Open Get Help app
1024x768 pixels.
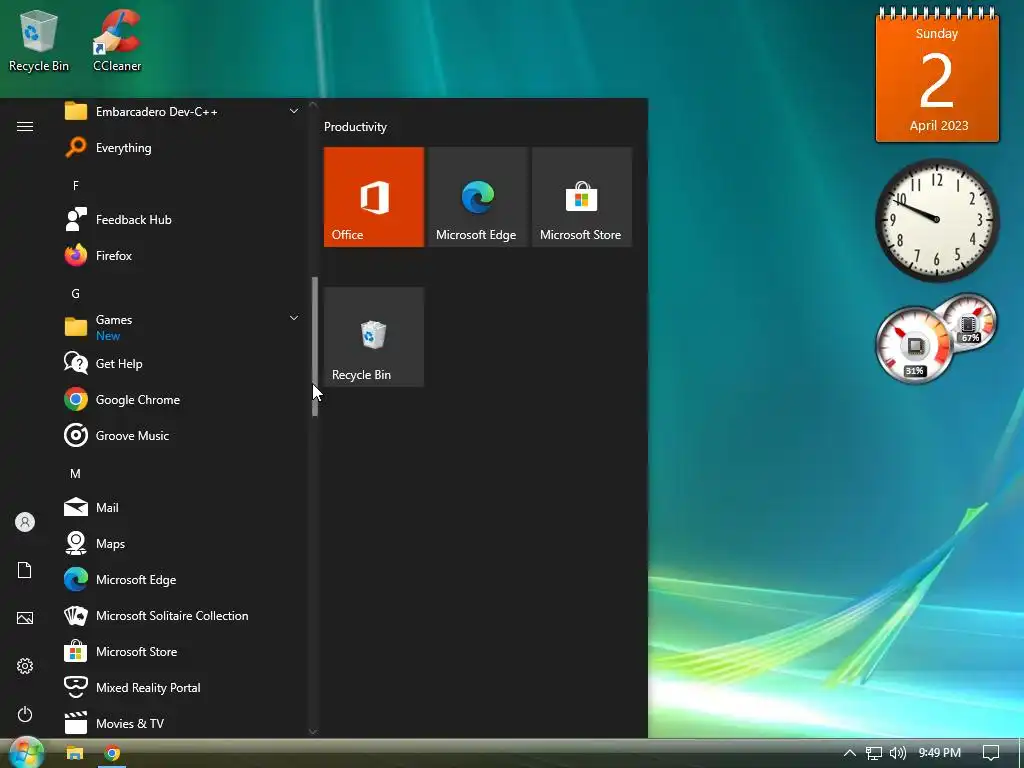pos(182,364)
